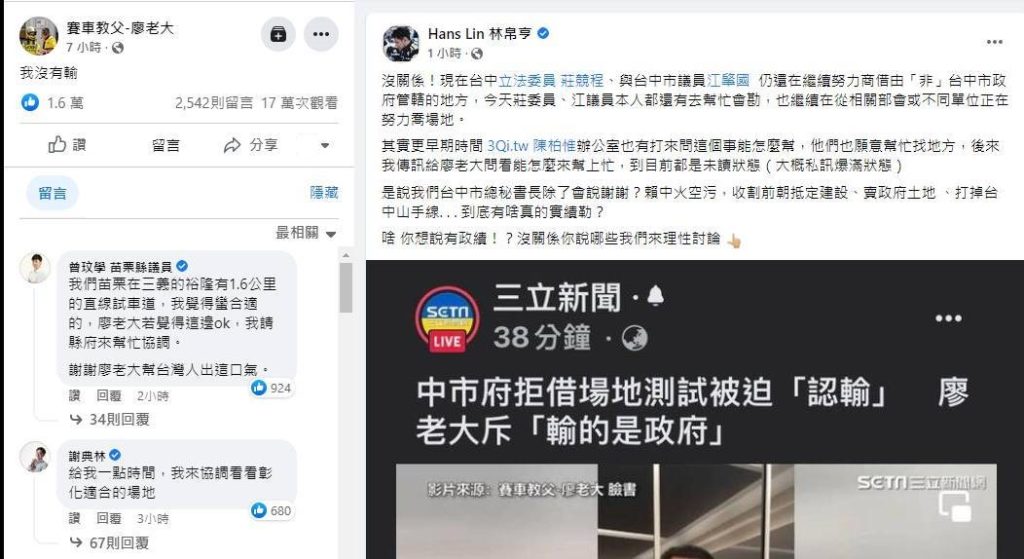1024x559 pixels.
Task: Open the 立法委員 莊競程 profile link
Action: tap(551, 81)
